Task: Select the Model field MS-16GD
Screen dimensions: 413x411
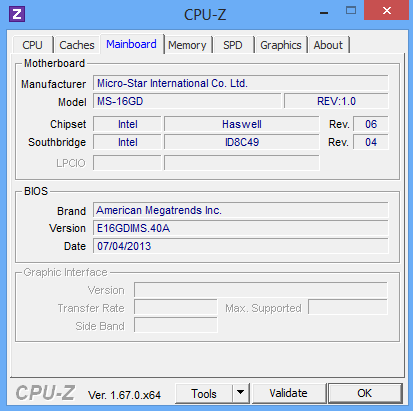Action: pos(187,101)
